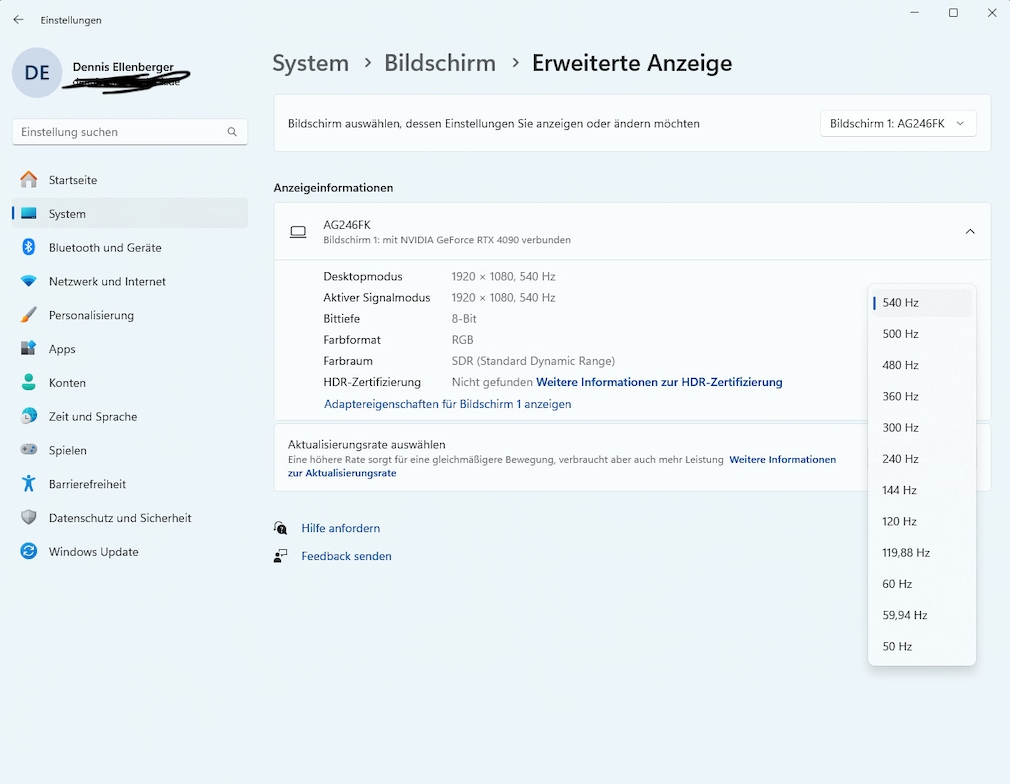Select 240 Hz refresh rate

click(x=900, y=459)
